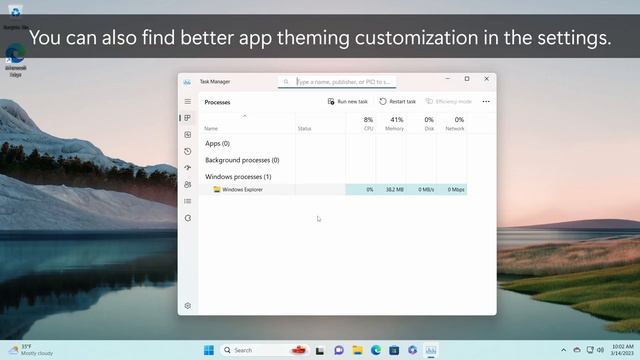
Task: Open Microsoft Store from the taskbar
Action: click(x=394, y=350)
